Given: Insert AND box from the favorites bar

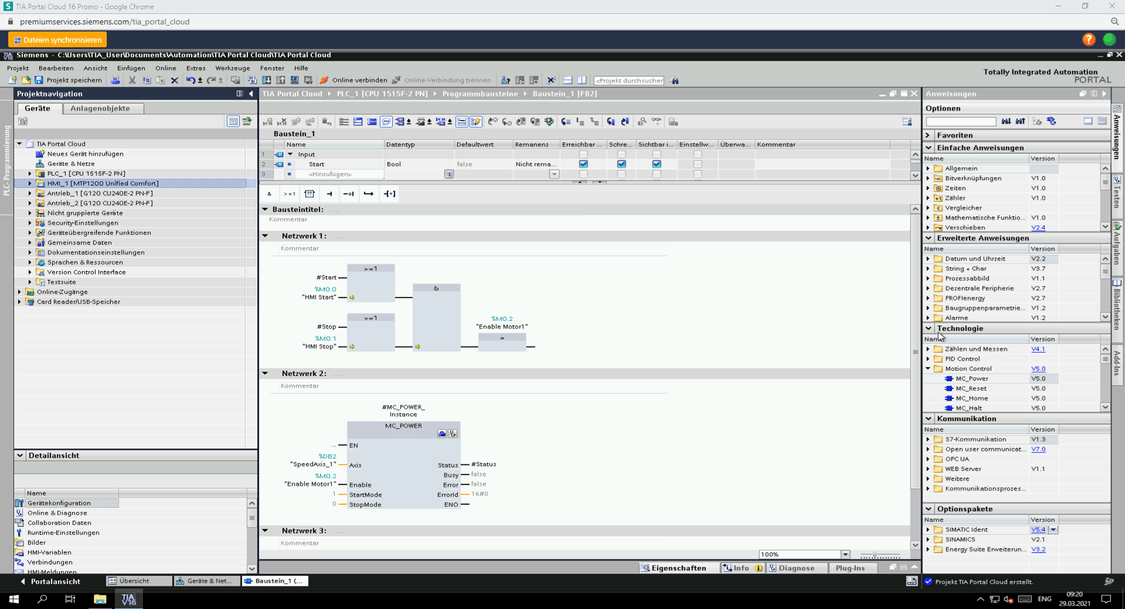Looking at the screenshot, I should pos(270,194).
